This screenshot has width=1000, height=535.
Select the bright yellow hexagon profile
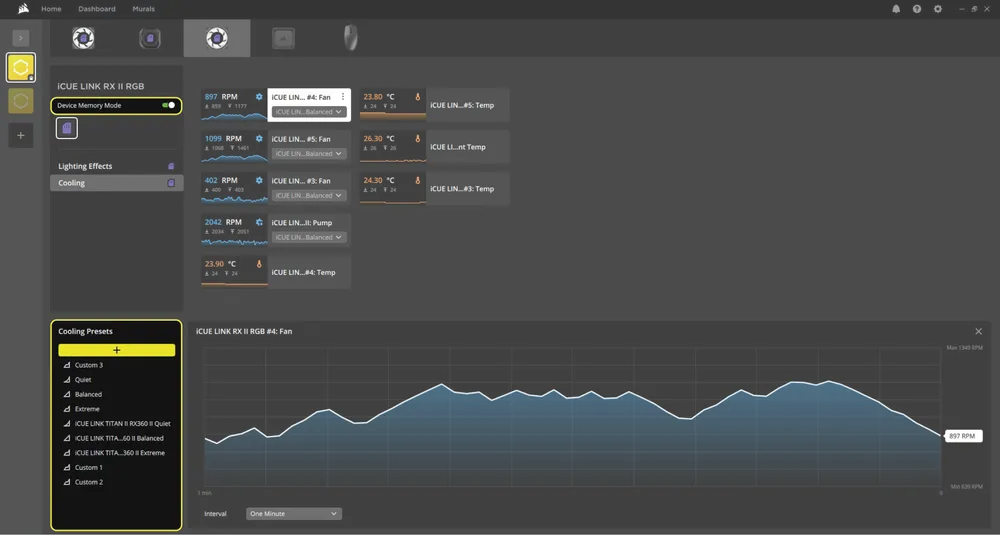coord(20,67)
